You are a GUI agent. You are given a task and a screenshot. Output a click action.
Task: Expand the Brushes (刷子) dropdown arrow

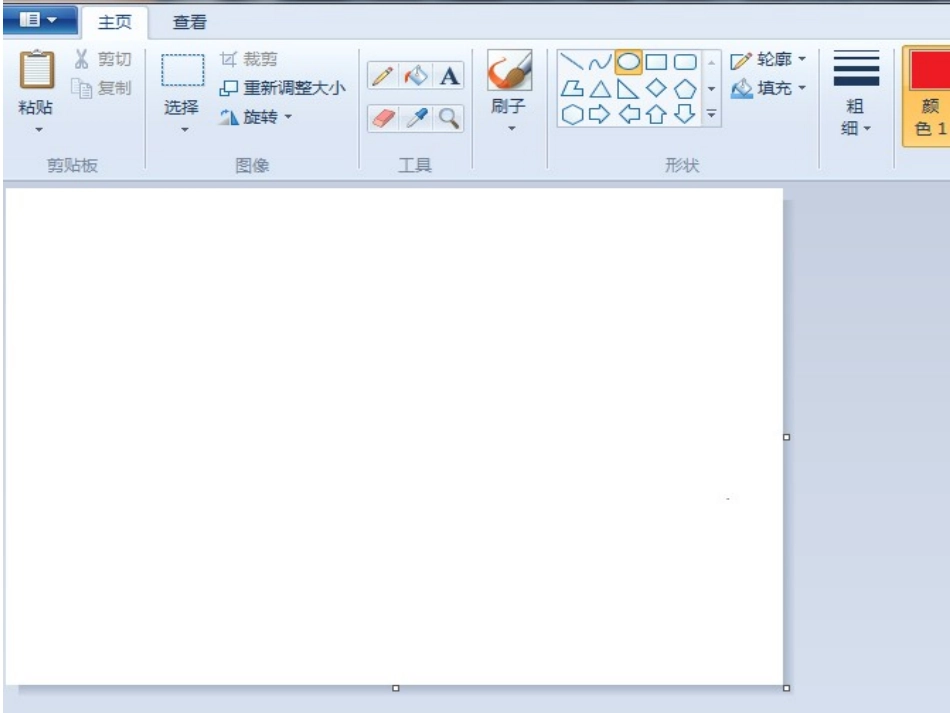(x=511, y=128)
